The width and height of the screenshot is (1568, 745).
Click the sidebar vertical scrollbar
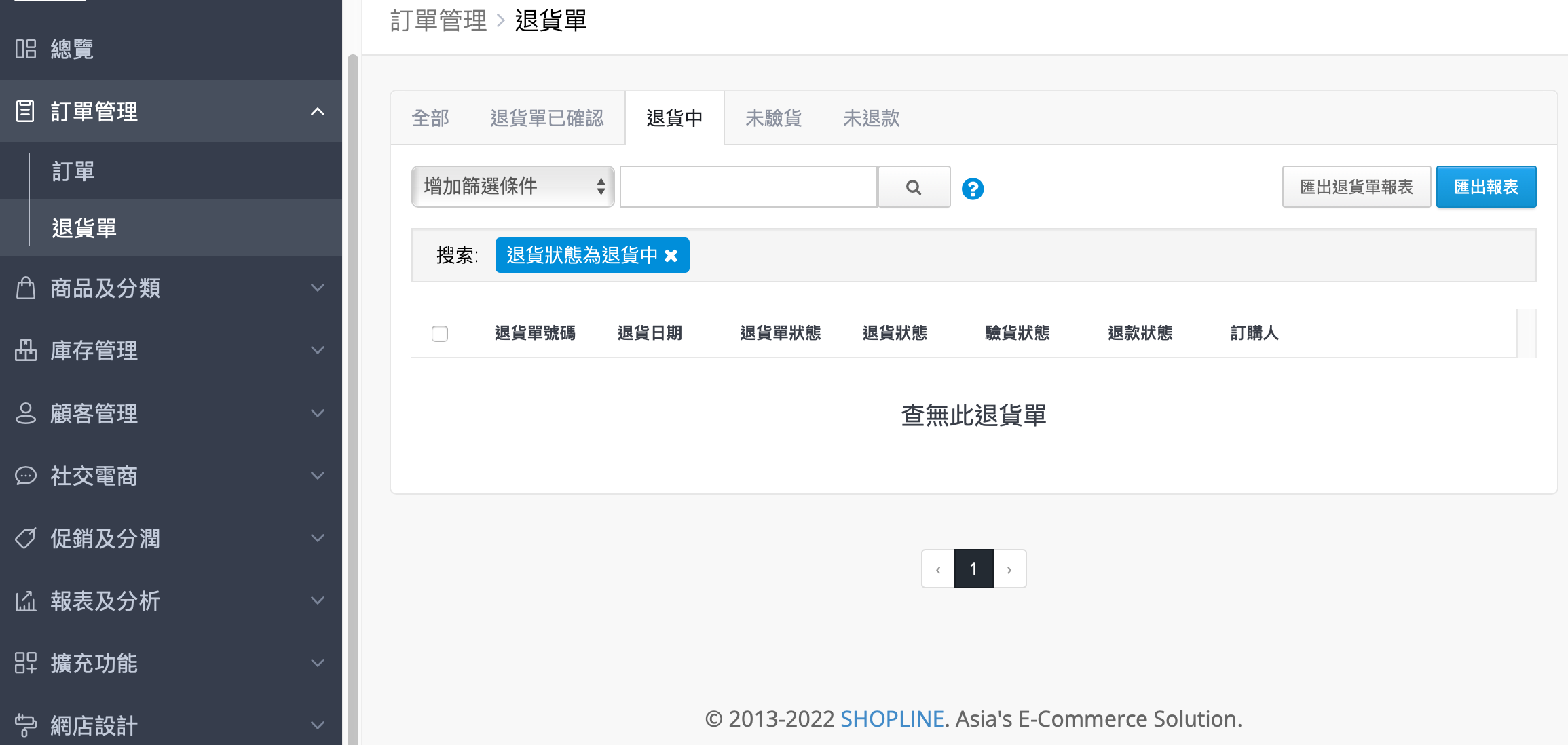pyautogui.click(x=352, y=400)
